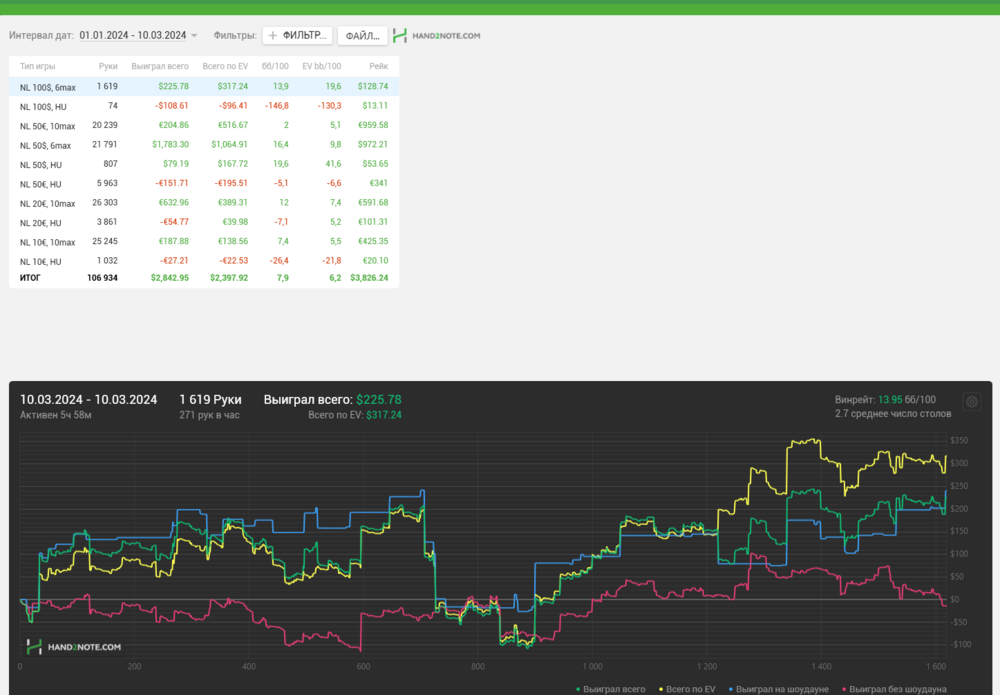Select the NL 100$, HU row
The image size is (1000, 695).
tap(204, 106)
